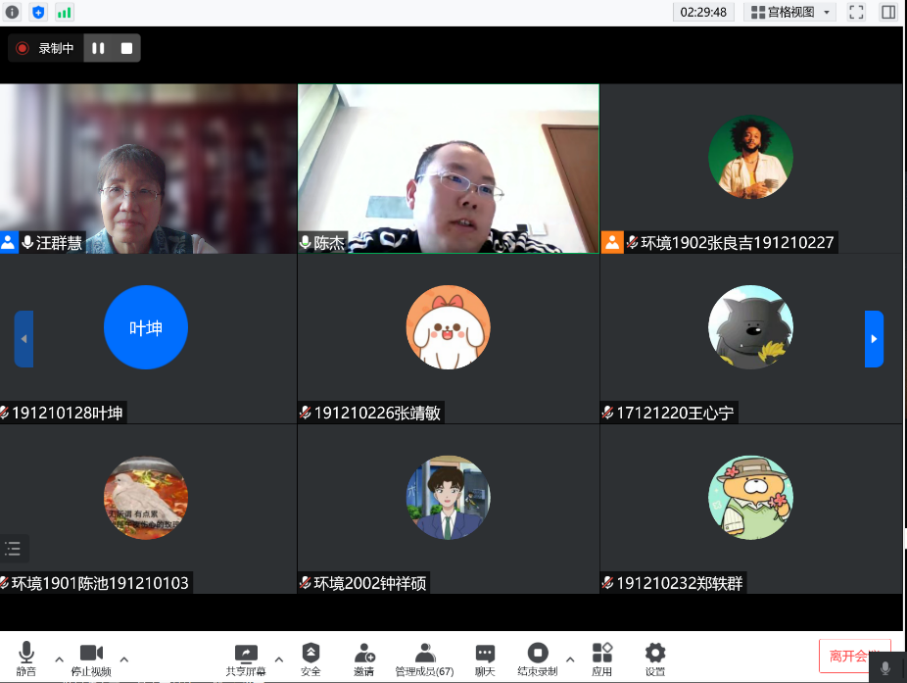Open the meeting info icon
Viewport: 907px width, 683px height.
pyautogui.click(x=12, y=12)
